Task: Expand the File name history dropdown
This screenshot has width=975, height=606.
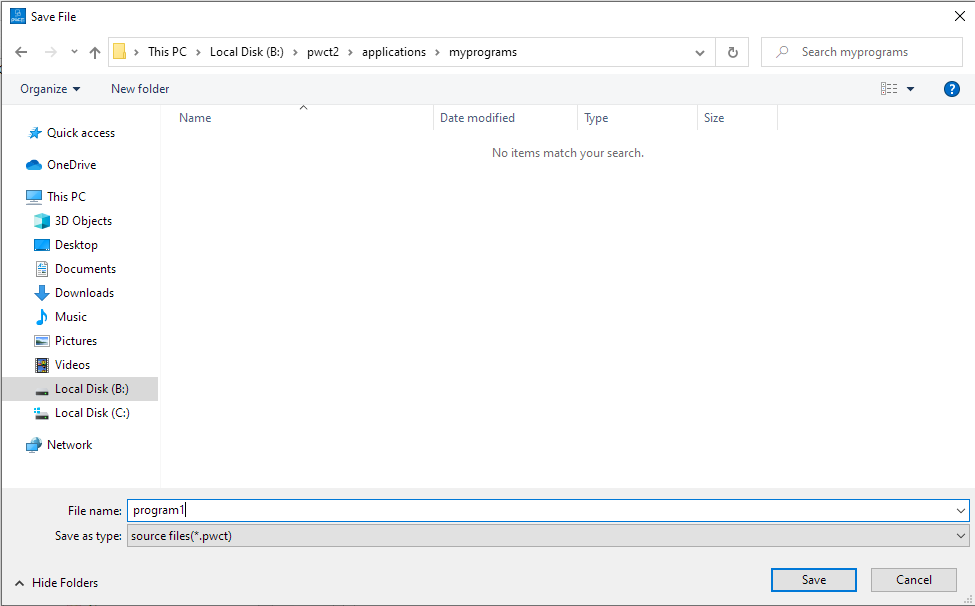Action: click(960, 510)
